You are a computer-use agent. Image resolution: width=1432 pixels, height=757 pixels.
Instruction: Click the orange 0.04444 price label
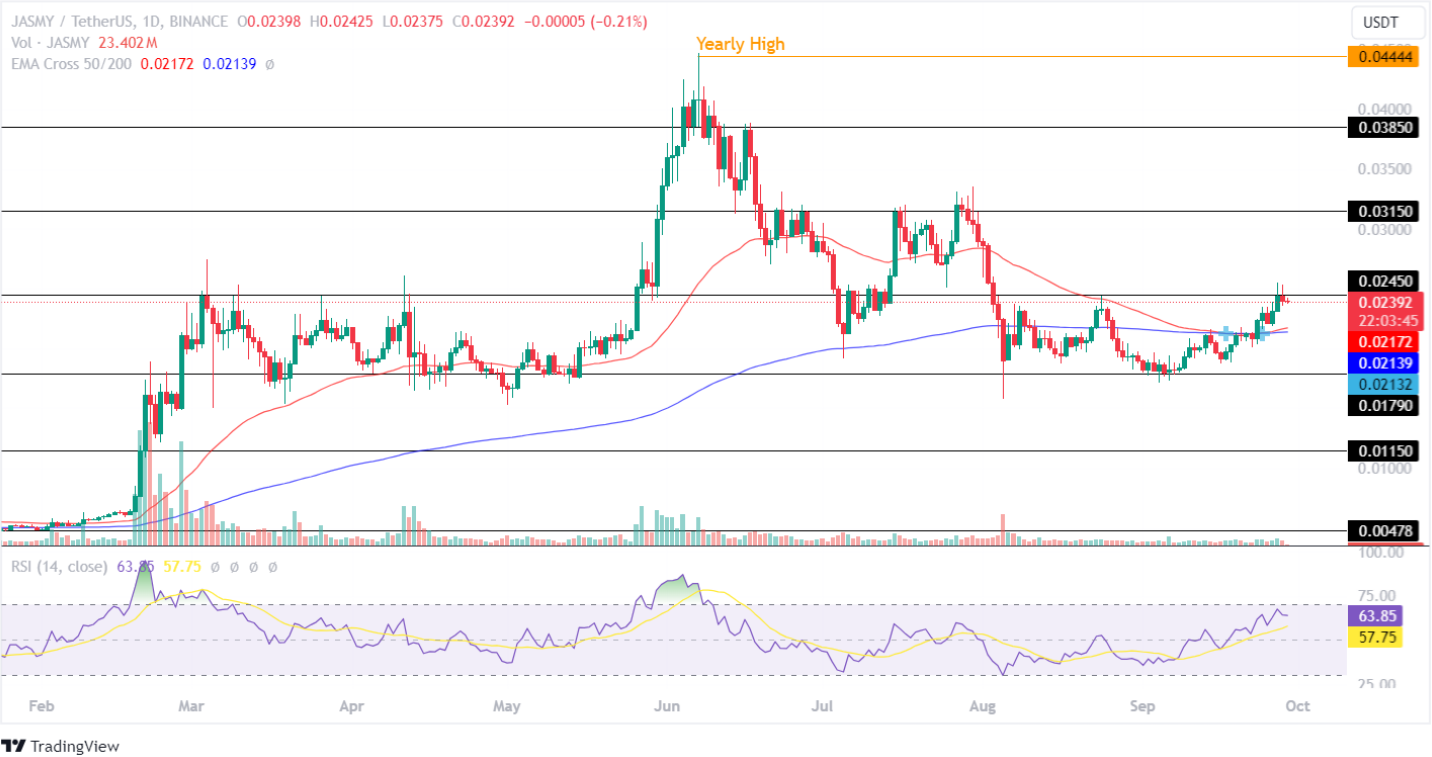[x=1384, y=58]
